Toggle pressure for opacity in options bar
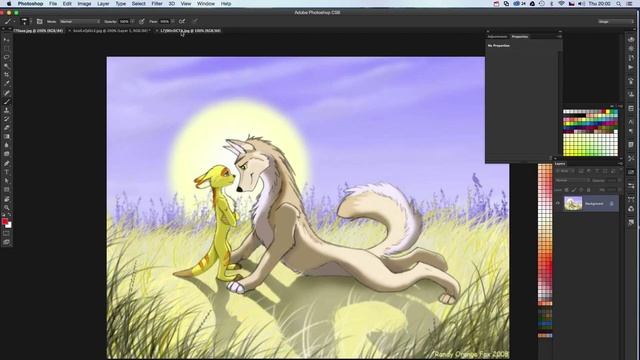Viewport: 640px width, 360px height. coord(142,21)
